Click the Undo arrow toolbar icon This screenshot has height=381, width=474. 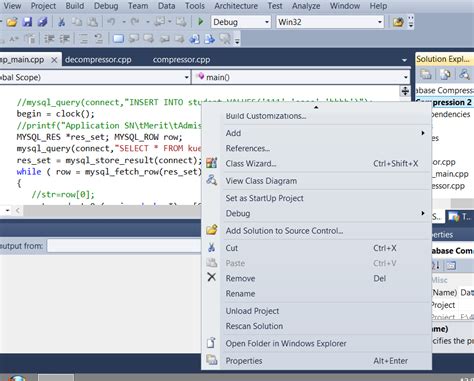coord(111,22)
